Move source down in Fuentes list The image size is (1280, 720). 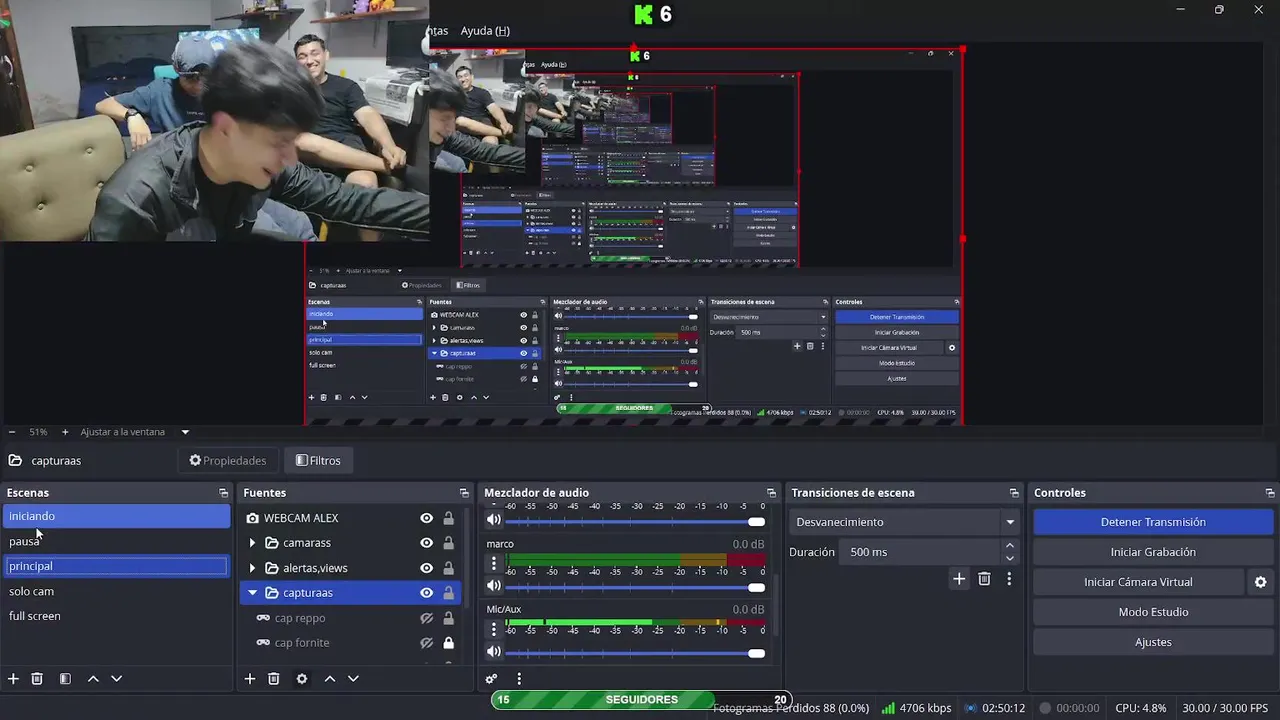pos(353,678)
